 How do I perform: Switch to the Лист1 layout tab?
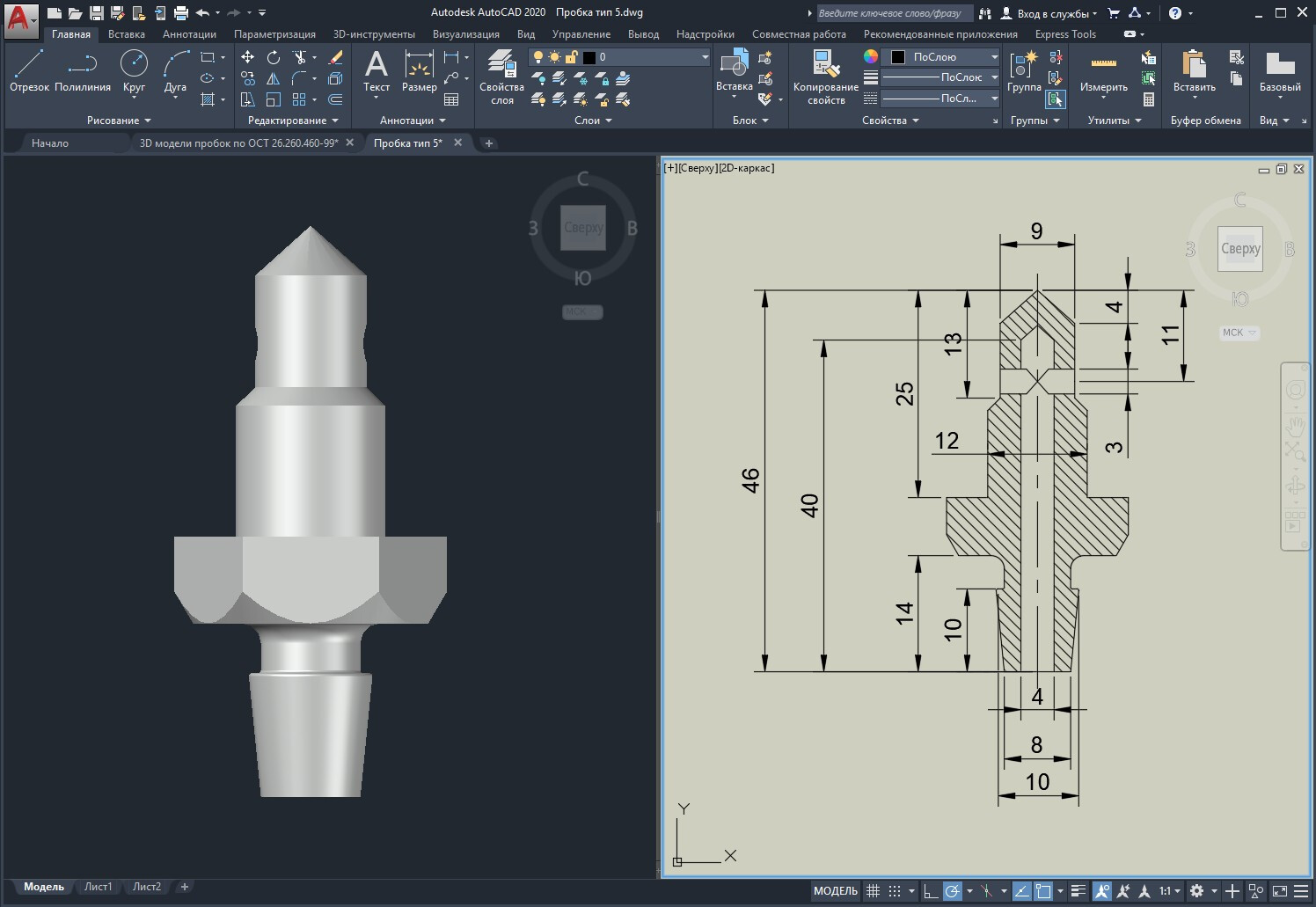pos(98,887)
